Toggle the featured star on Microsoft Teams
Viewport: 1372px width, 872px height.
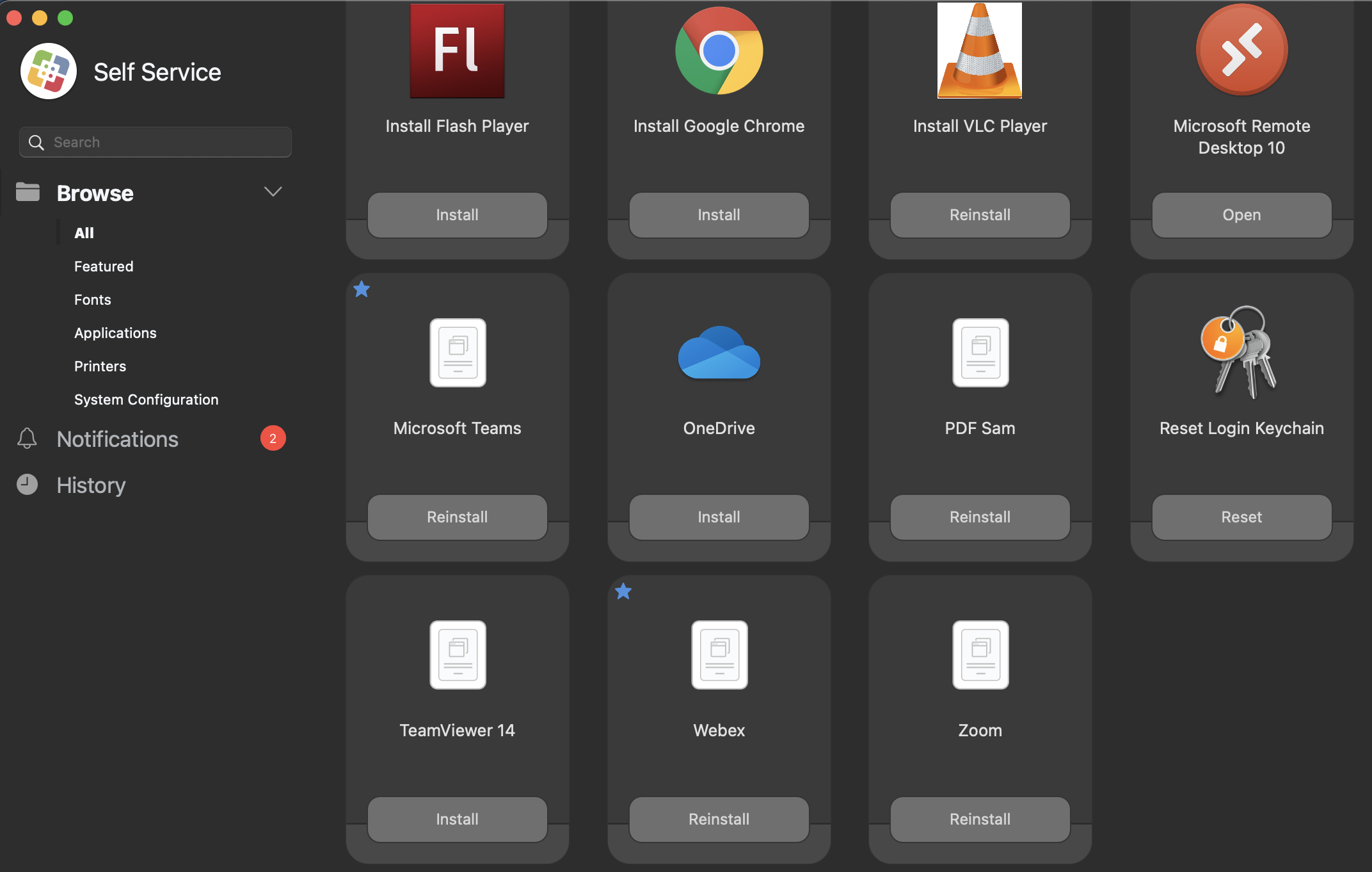click(362, 289)
